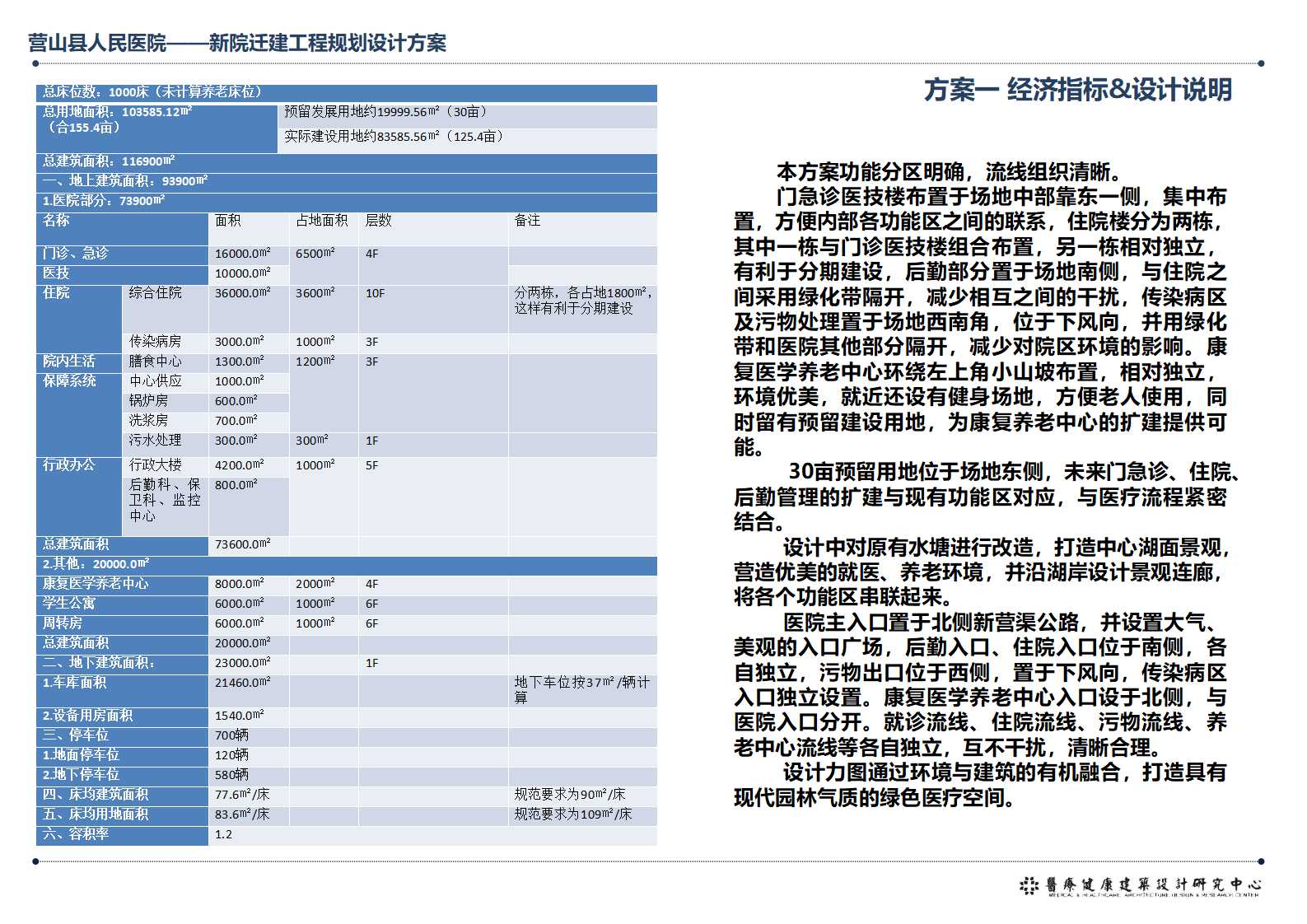Select the 总用地面积：103585.12㎡ cell

click(156, 128)
